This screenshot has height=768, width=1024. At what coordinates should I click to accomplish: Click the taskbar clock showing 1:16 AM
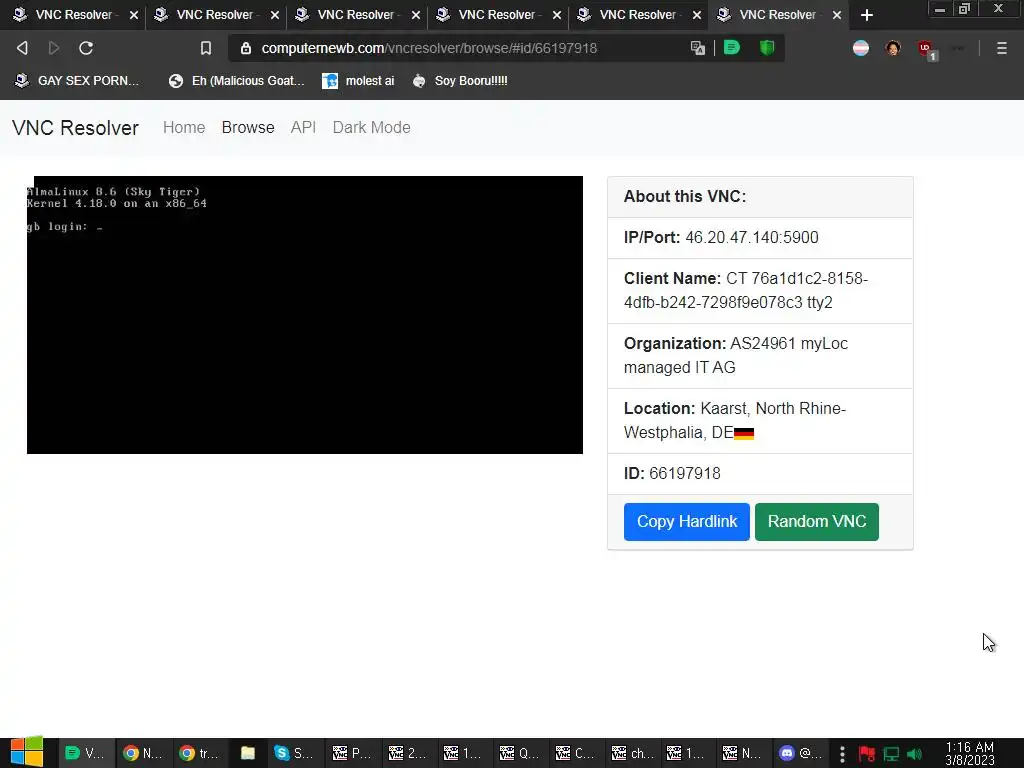[969, 754]
